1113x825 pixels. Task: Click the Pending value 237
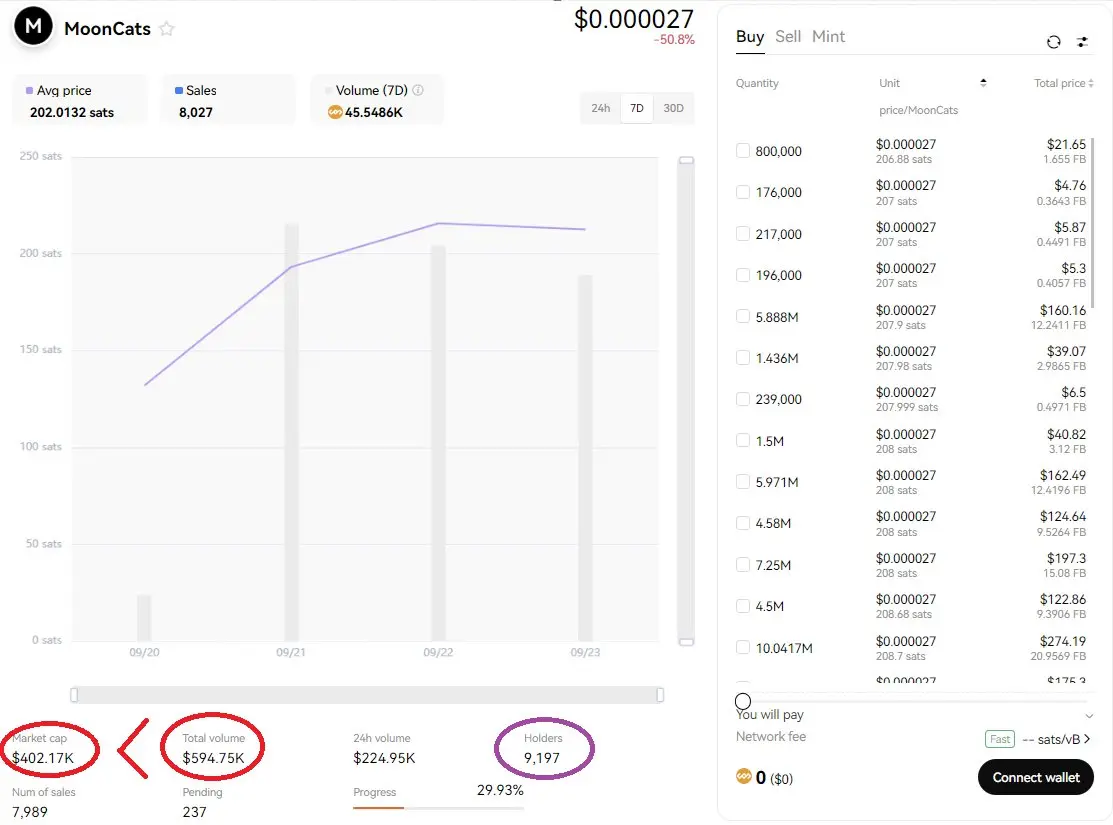click(x=194, y=812)
